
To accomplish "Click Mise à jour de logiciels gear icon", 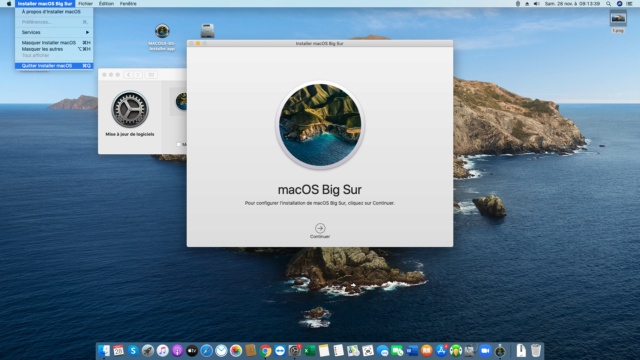I will point(130,109).
